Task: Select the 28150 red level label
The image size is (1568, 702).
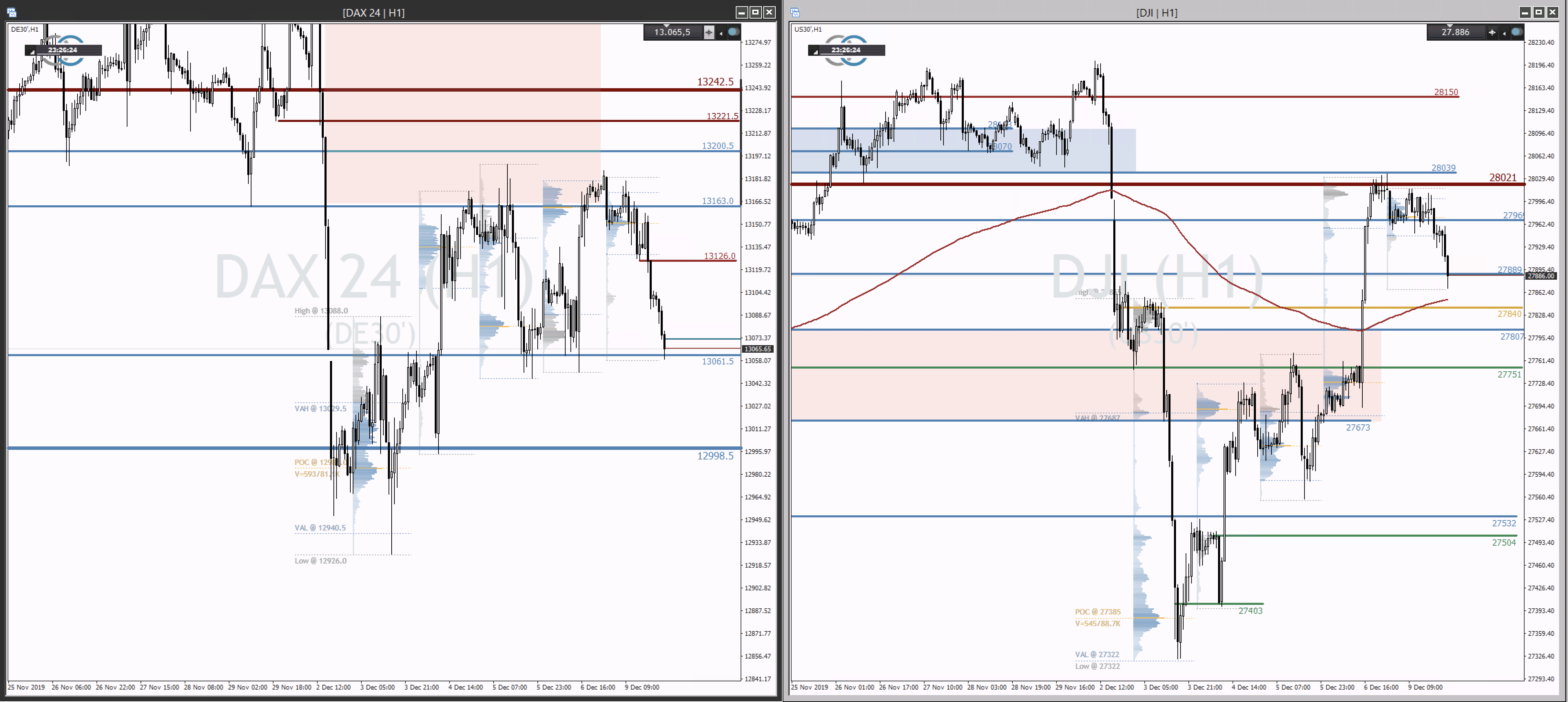Action: click(x=1446, y=92)
